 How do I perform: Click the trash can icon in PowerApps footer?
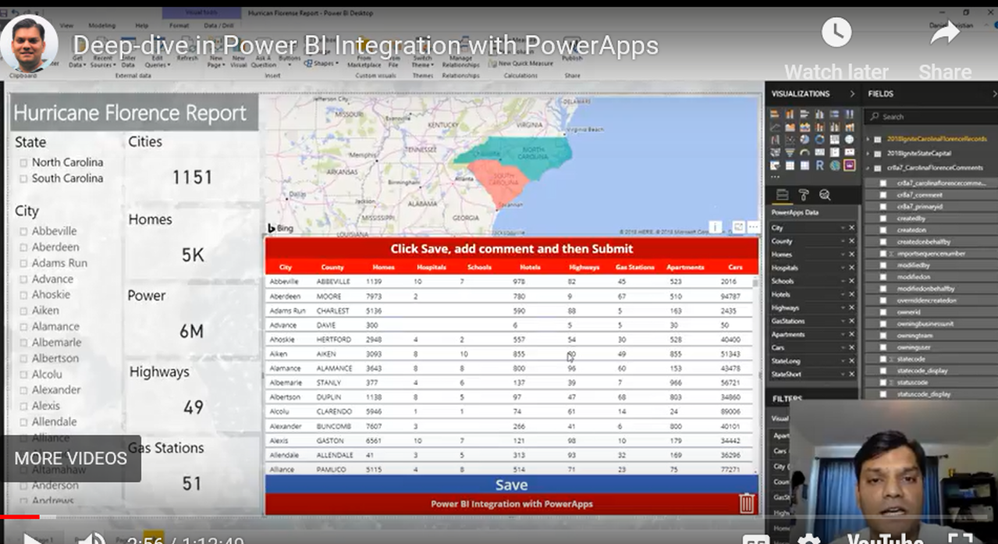point(747,503)
